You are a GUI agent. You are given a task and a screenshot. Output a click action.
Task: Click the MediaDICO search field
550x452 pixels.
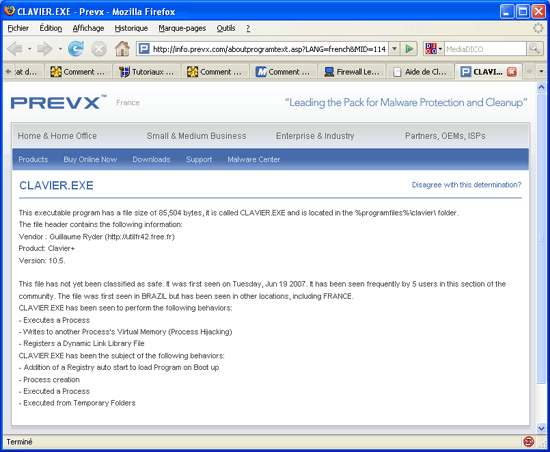click(x=485, y=49)
